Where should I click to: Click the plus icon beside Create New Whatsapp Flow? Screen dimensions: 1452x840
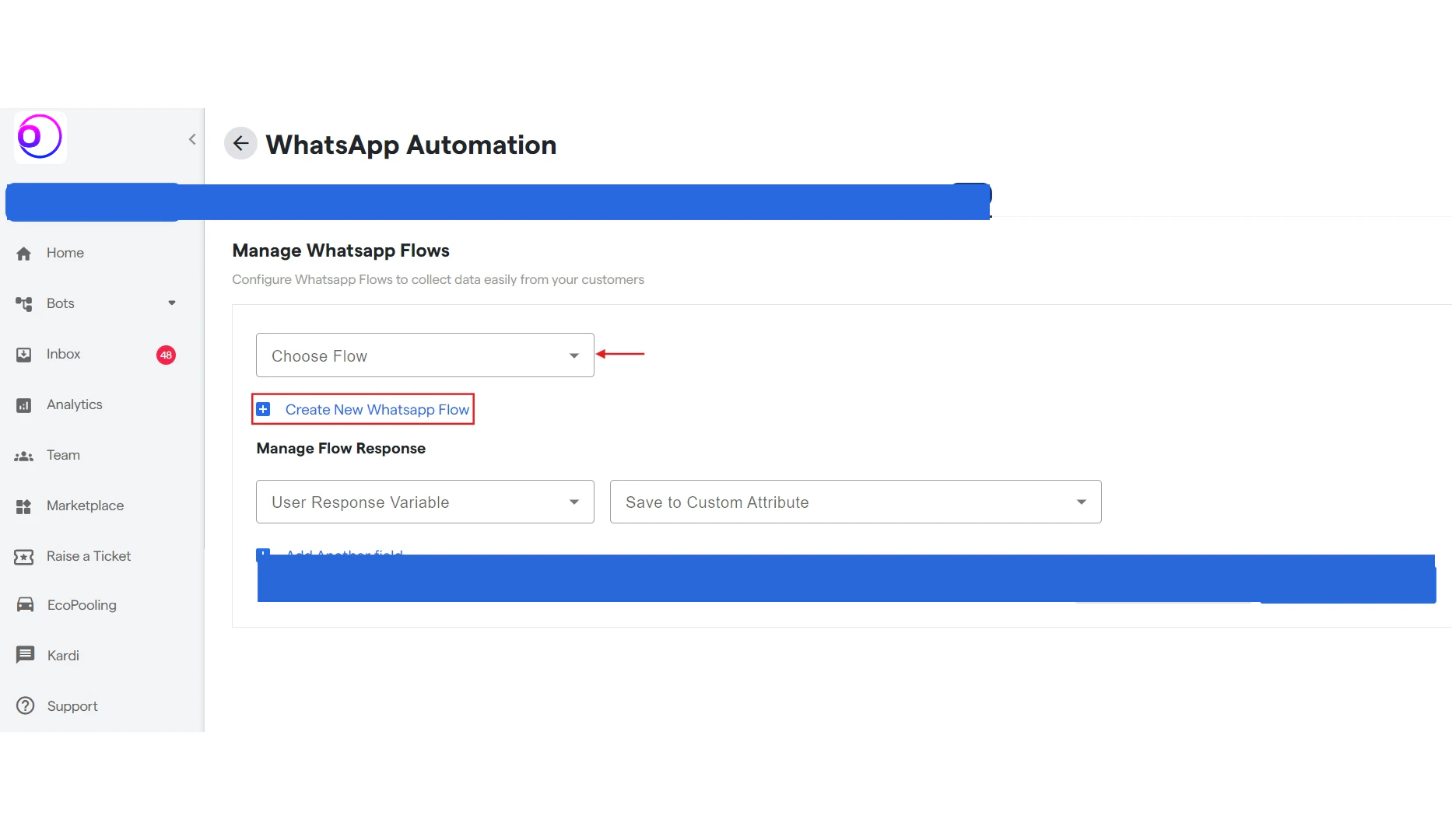click(x=264, y=409)
